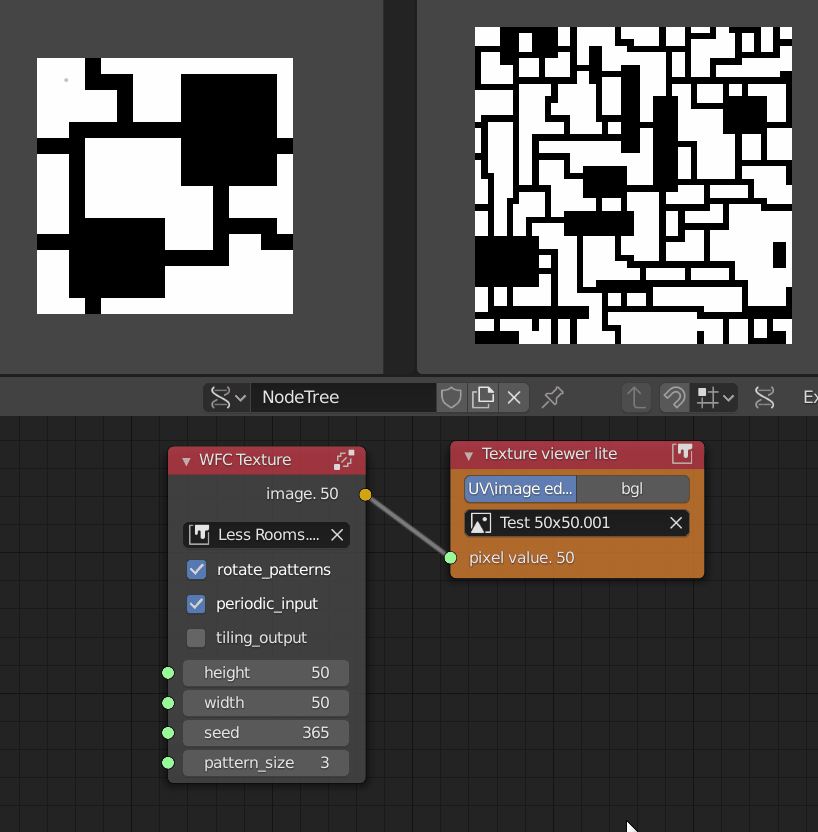Viewport: 818px width, 832px height.
Task: Select the UV\image editor display mode
Action: click(x=521, y=489)
